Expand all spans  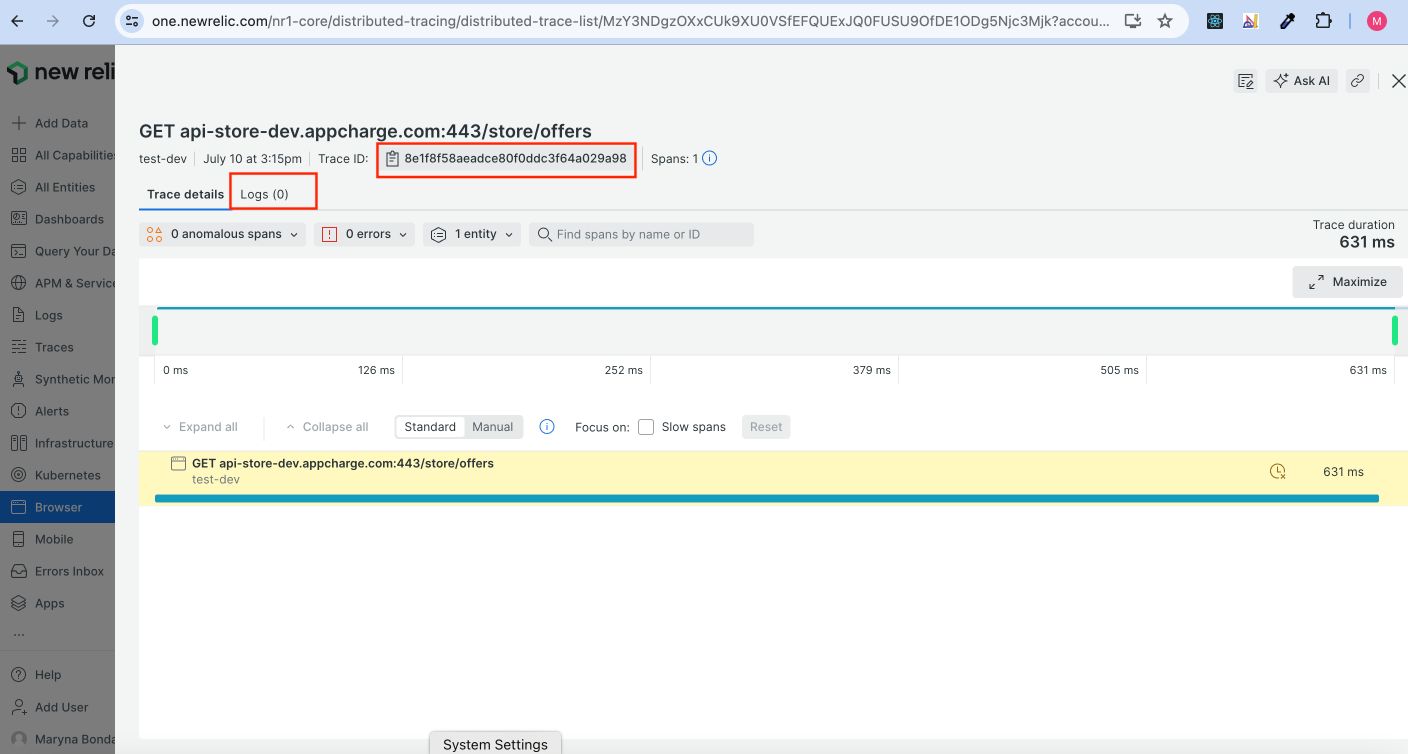[200, 427]
